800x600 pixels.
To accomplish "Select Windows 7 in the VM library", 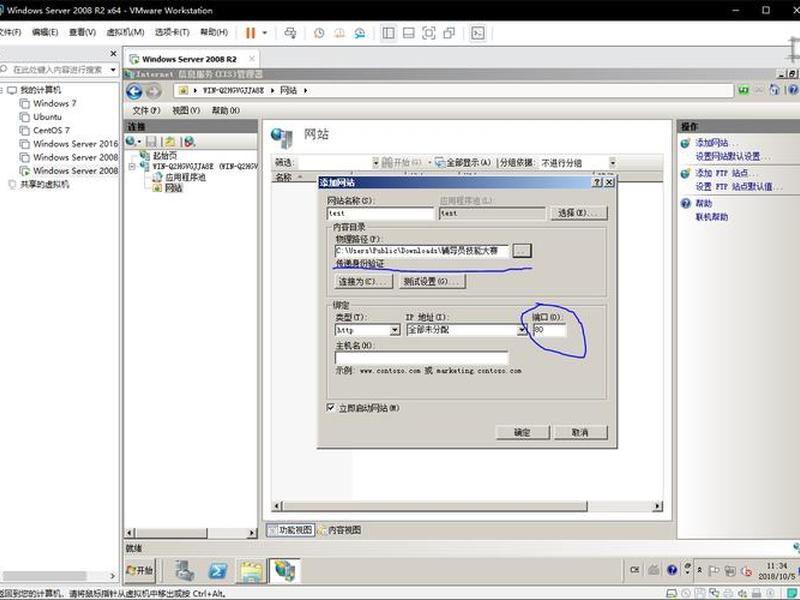I will (55, 103).
